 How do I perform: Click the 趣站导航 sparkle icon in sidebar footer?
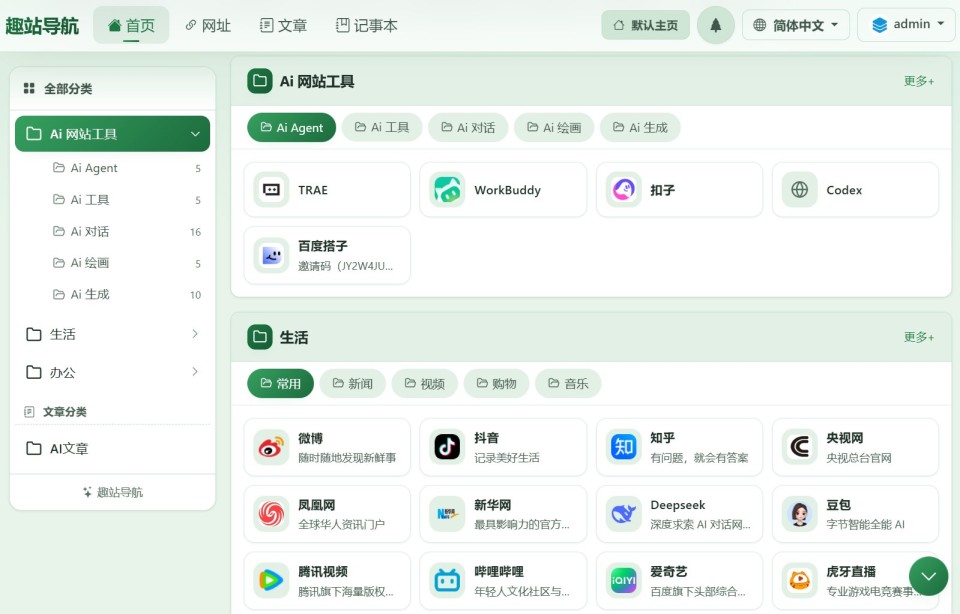pos(88,492)
